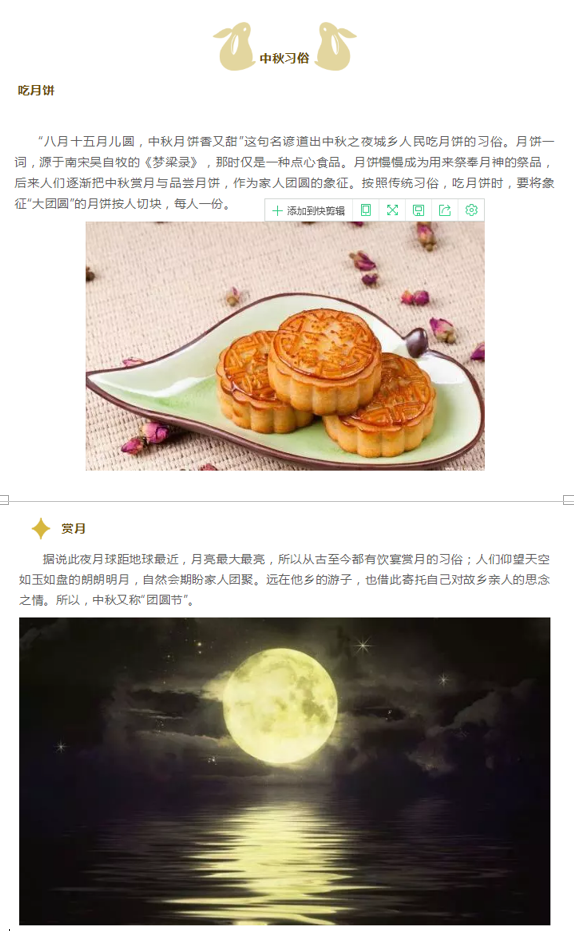Select the full moon night photo
The height and width of the screenshot is (931, 574).
(x=284, y=771)
